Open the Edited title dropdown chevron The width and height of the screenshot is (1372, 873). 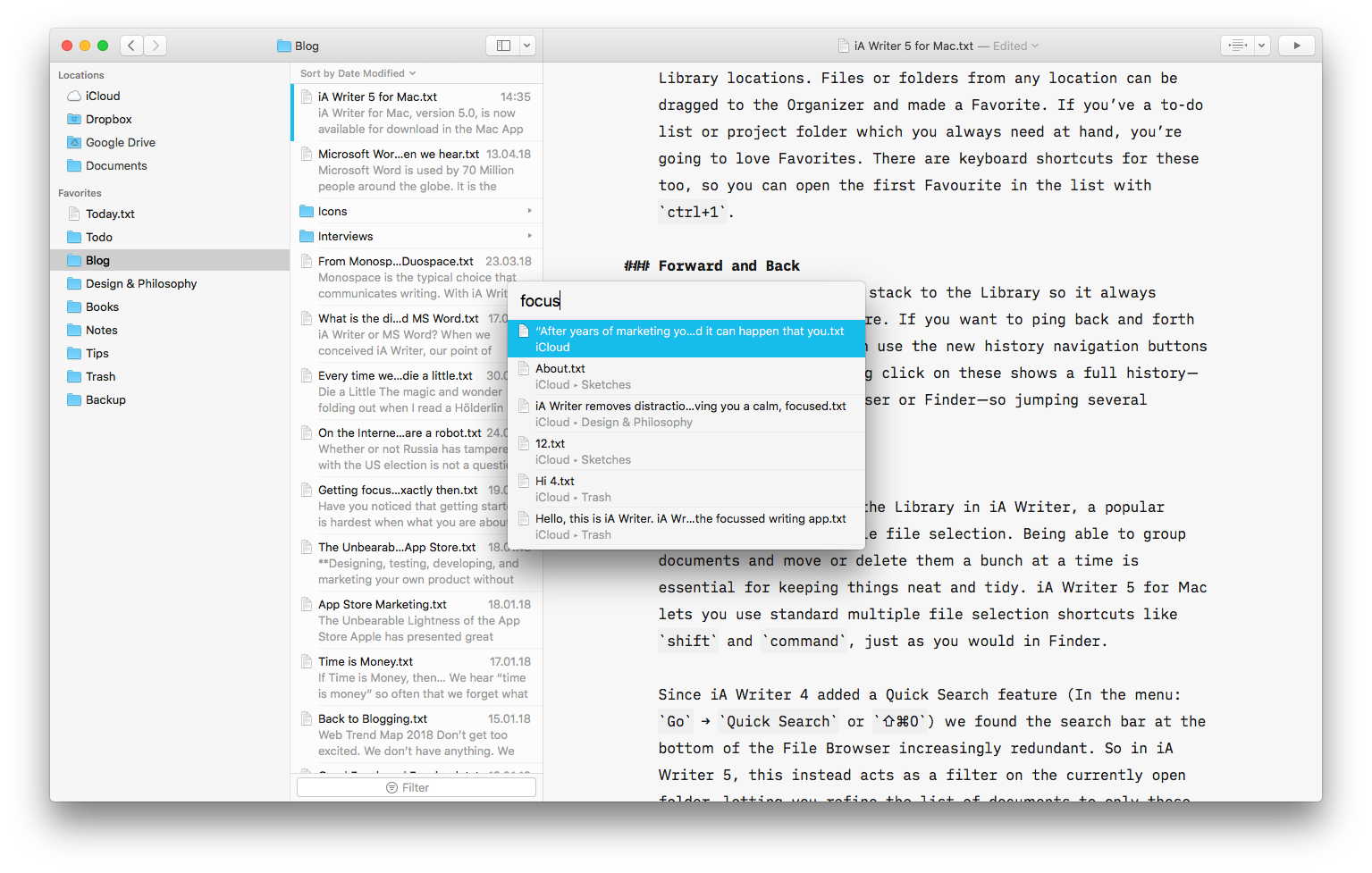click(1035, 46)
